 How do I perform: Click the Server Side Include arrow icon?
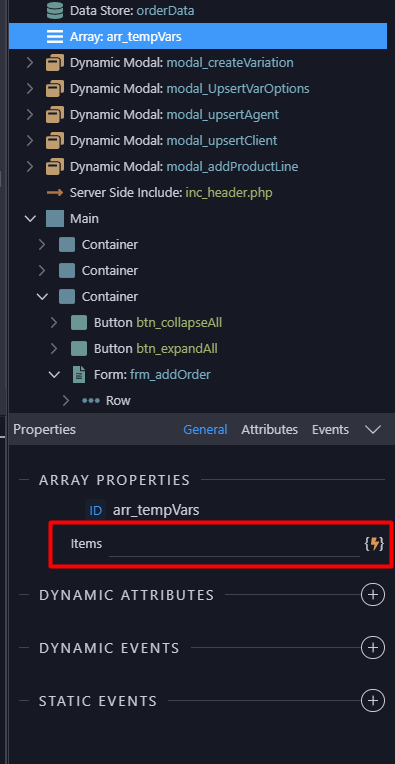coord(55,192)
